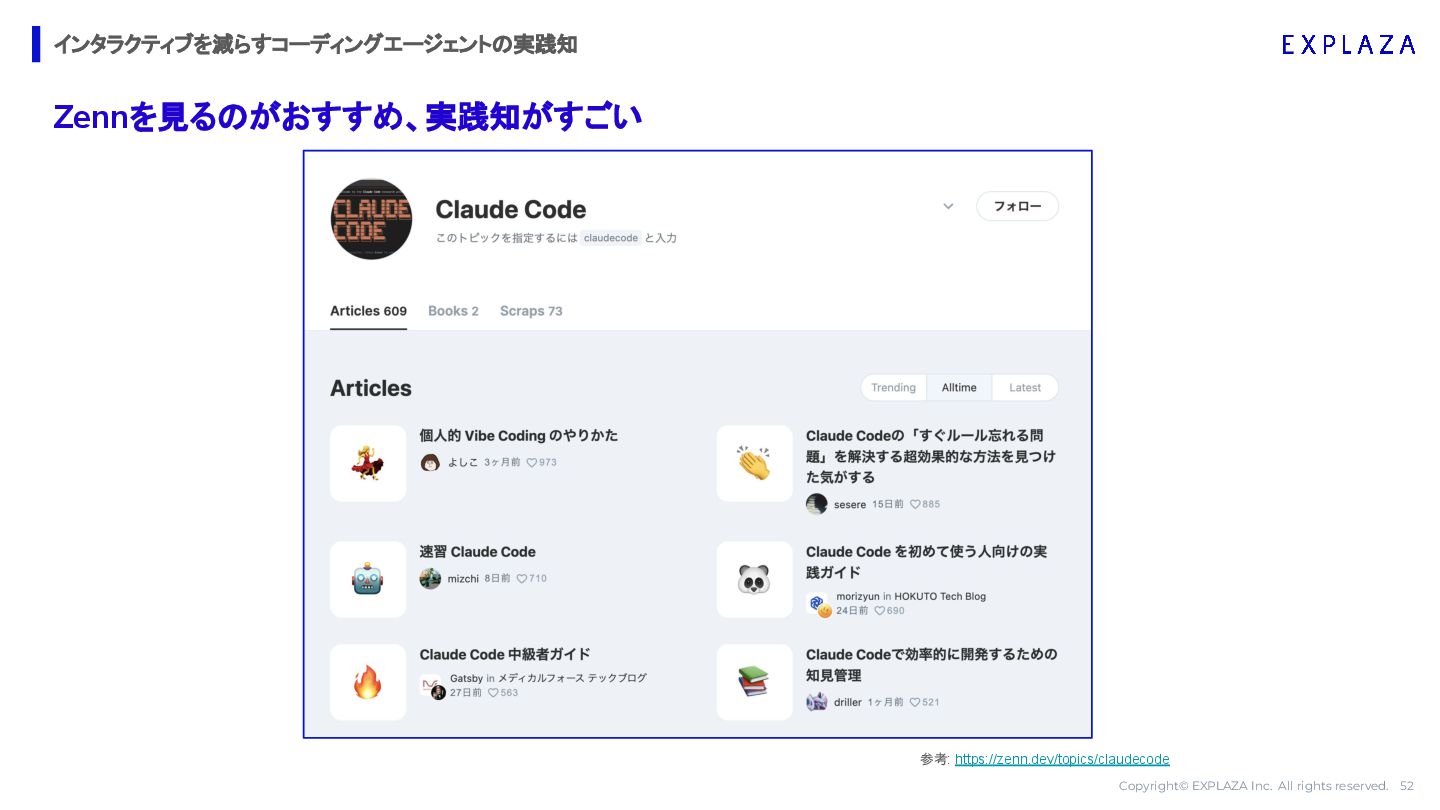Click driller's avatar icon
This screenshot has height=810, width=1440.
pos(816,702)
